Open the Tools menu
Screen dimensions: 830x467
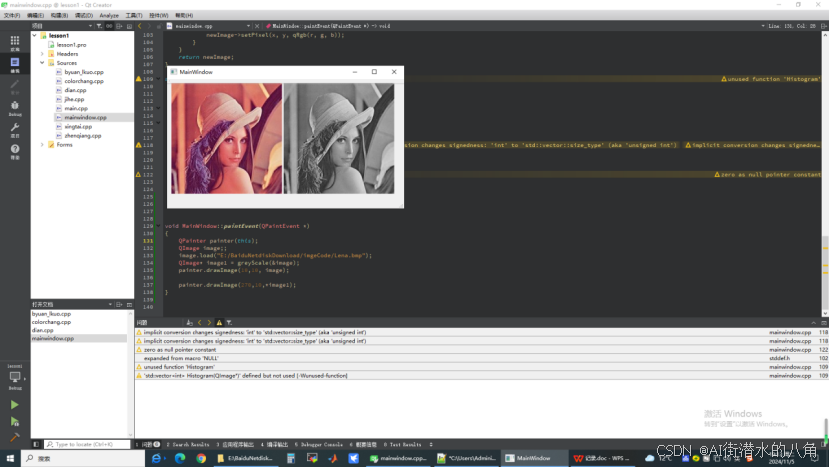(134, 15)
